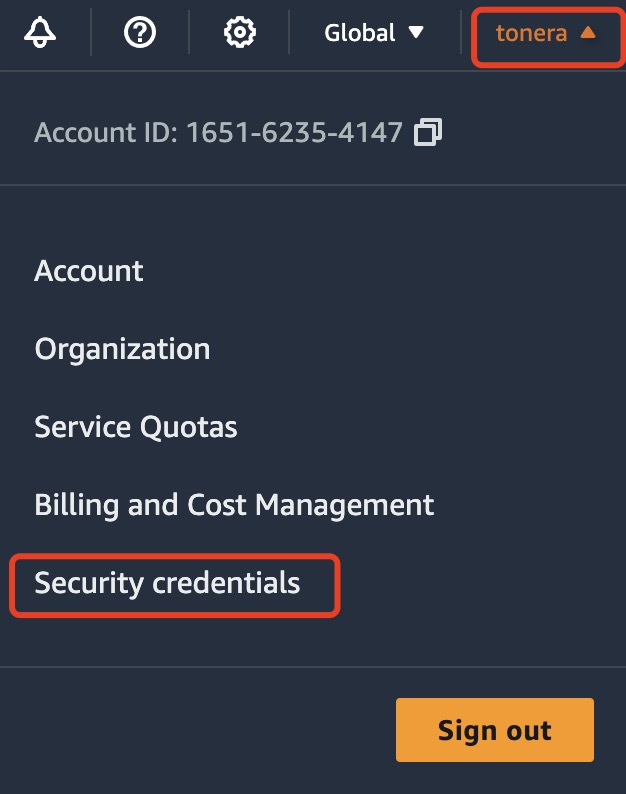626x794 pixels.
Task: Open Security credentials
Action: point(167,583)
